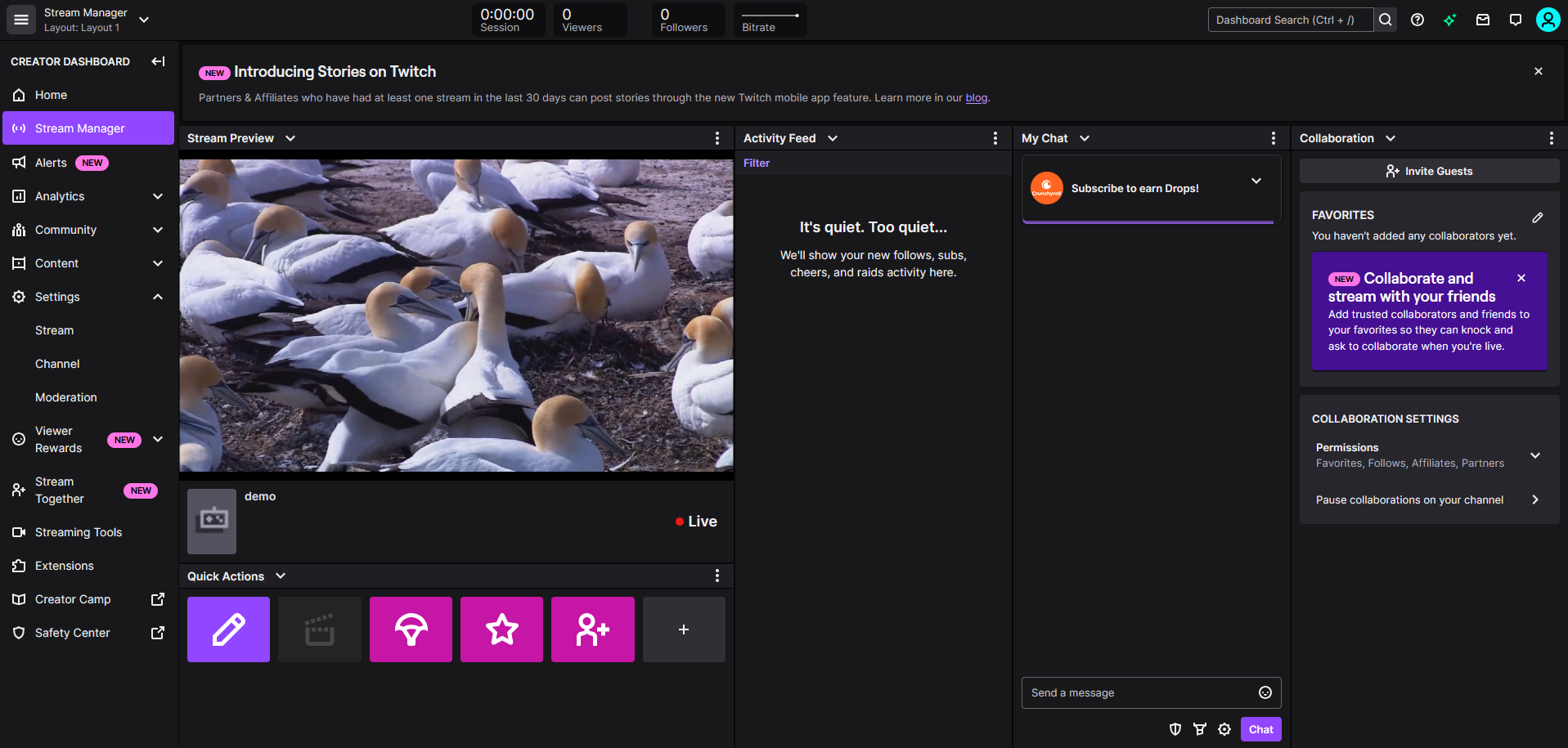The image size is (1568, 748).
Task: Expand the collaboration Permissions setting
Action: [1535, 455]
